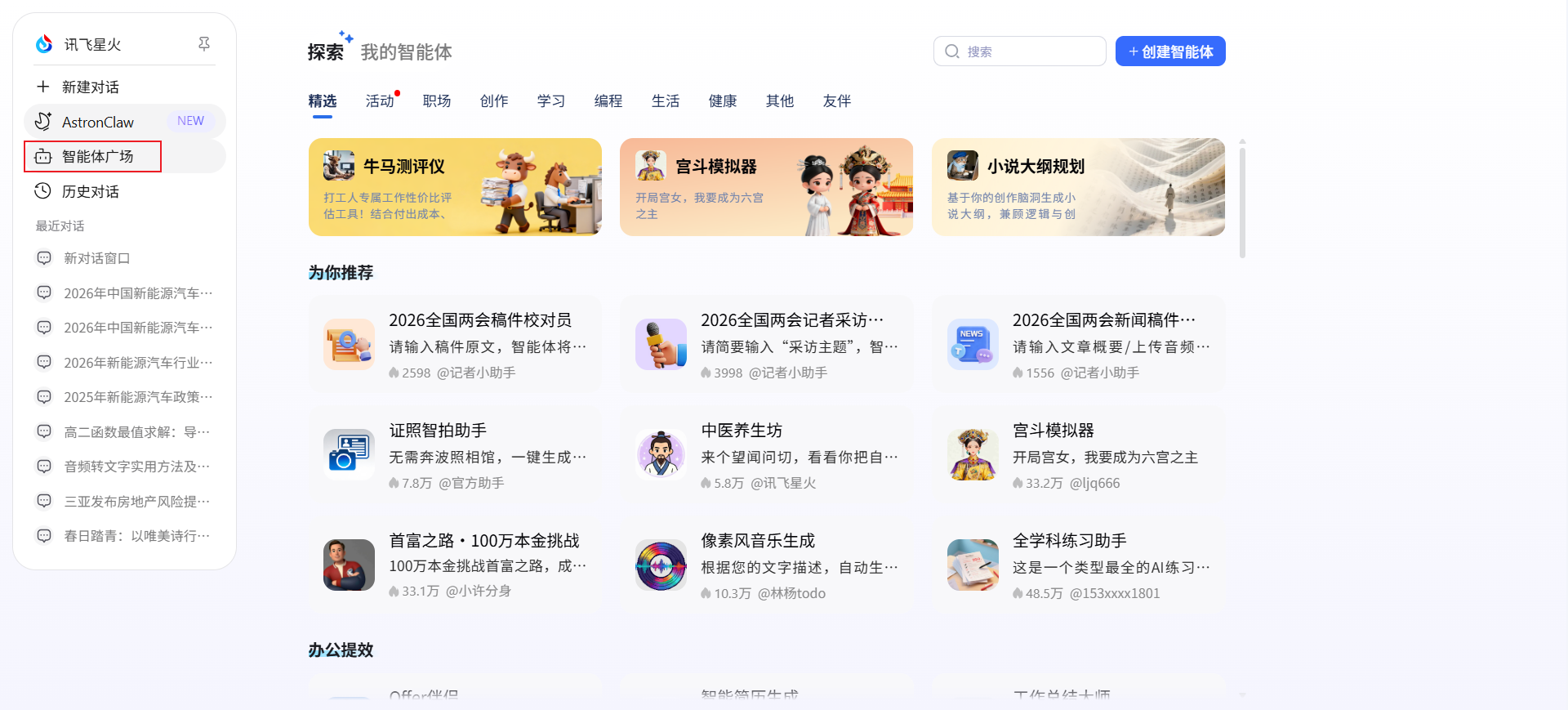Select the 我的智能体 heading tab
Viewport: 1568px width, 710px height.
click(x=406, y=52)
